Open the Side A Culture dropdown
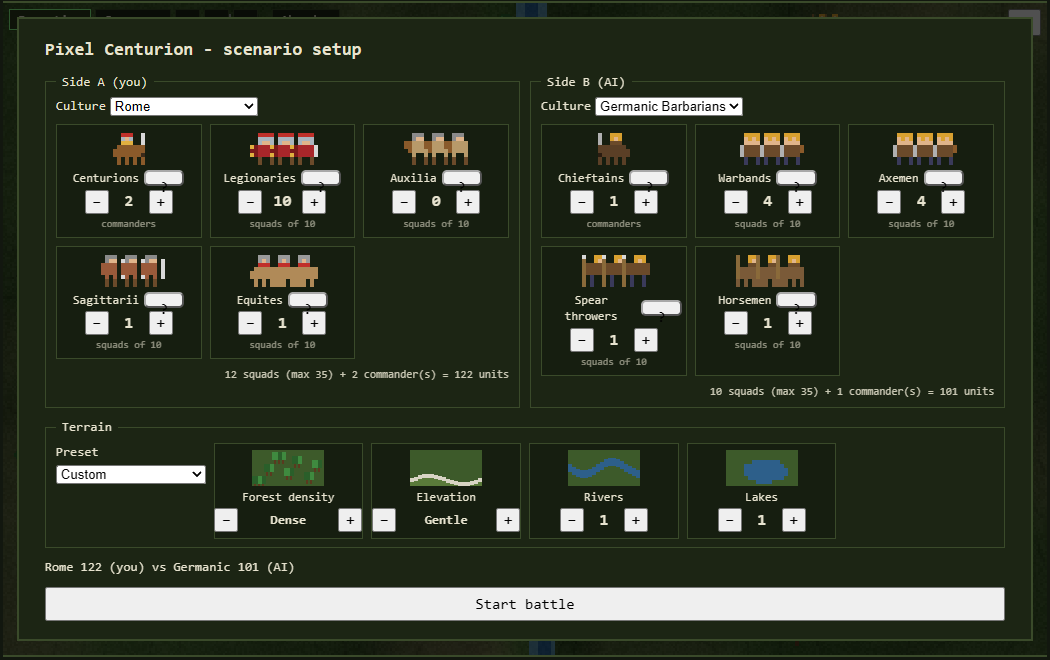The image size is (1050, 660). tap(184, 106)
